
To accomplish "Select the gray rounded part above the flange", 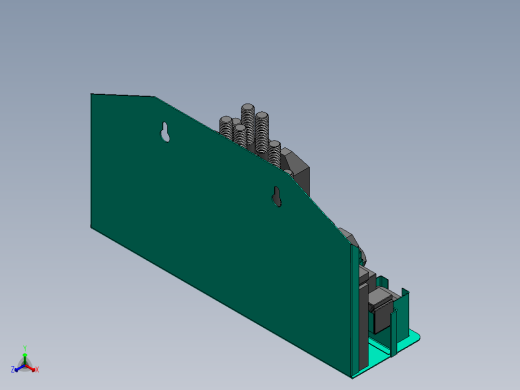I will 353,242.
